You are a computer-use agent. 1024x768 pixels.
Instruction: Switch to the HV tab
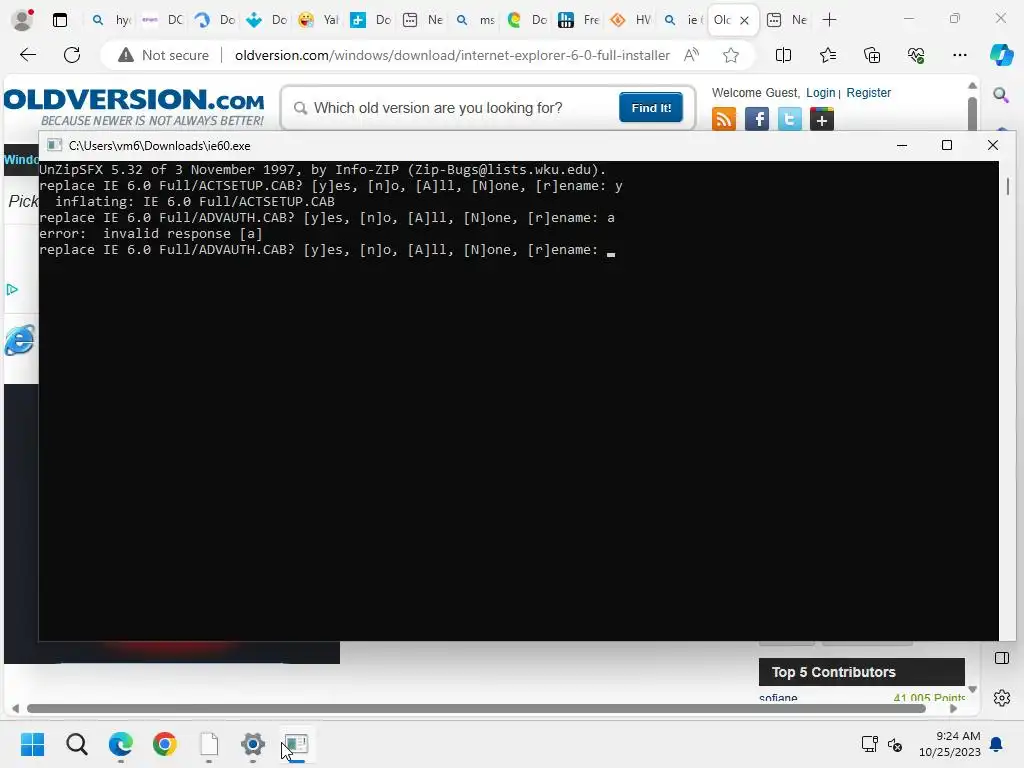631,20
